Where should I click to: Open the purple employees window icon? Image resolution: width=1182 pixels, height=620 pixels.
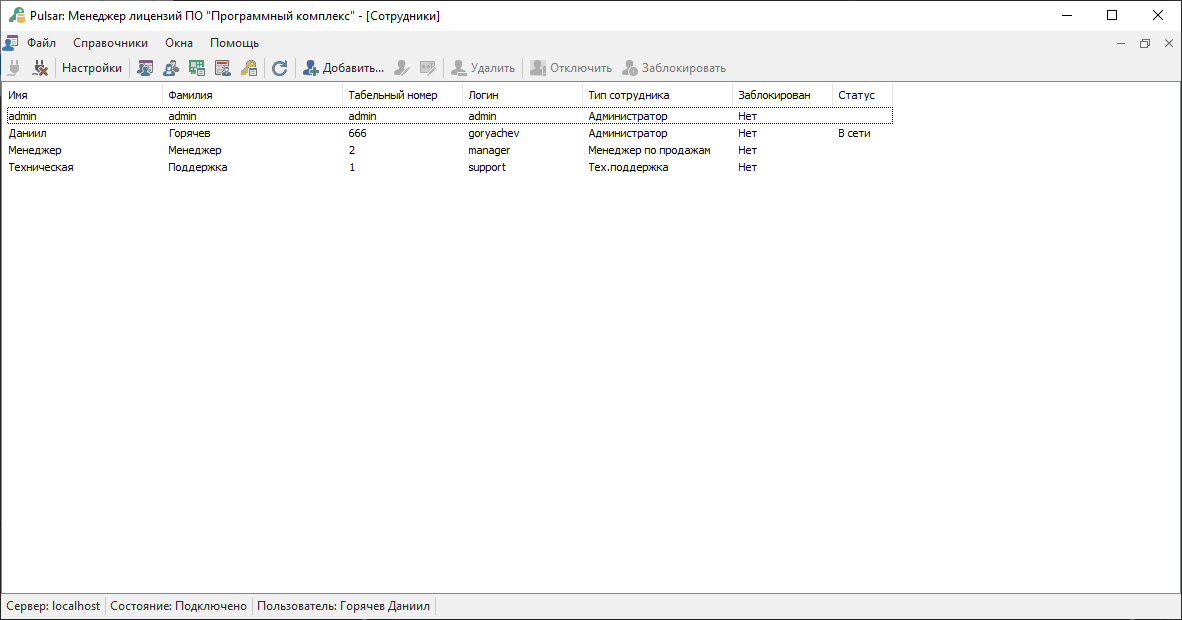[x=145, y=68]
